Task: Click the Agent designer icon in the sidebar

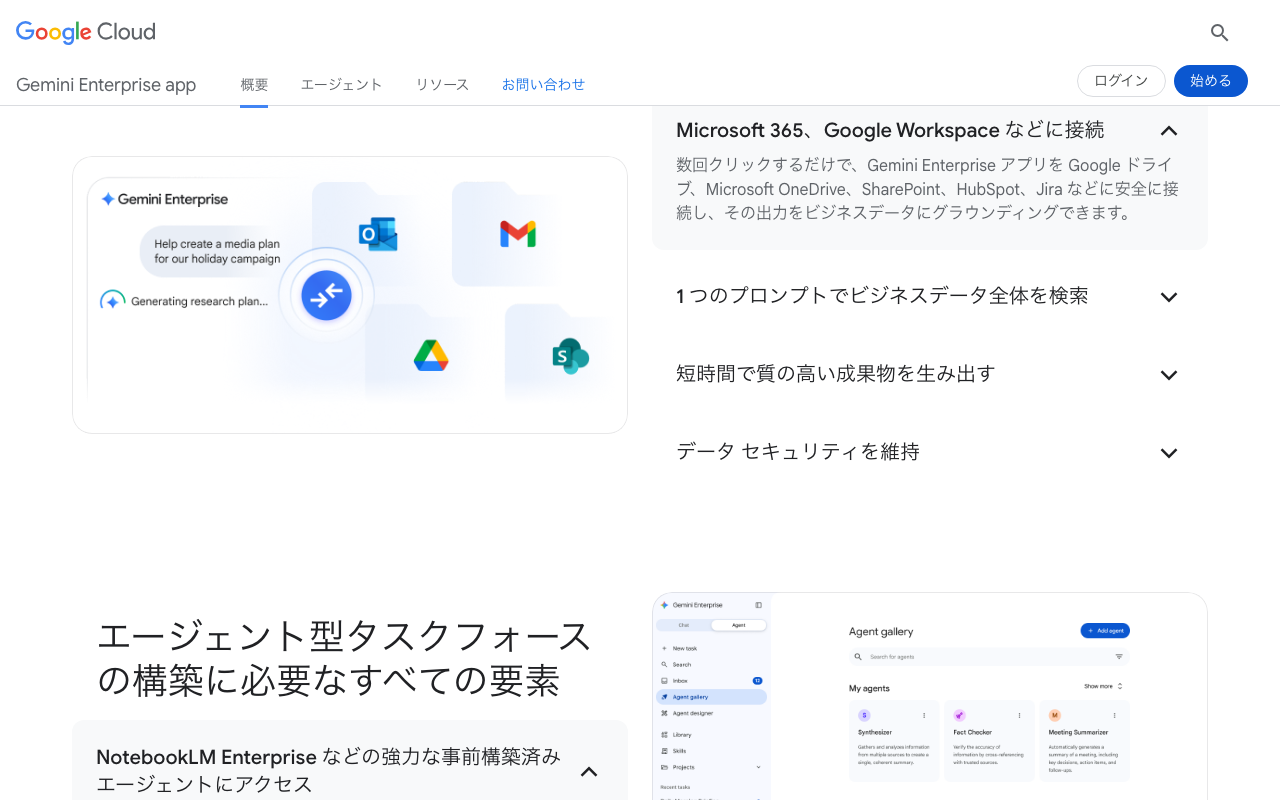Action: (x=664, y=713)
